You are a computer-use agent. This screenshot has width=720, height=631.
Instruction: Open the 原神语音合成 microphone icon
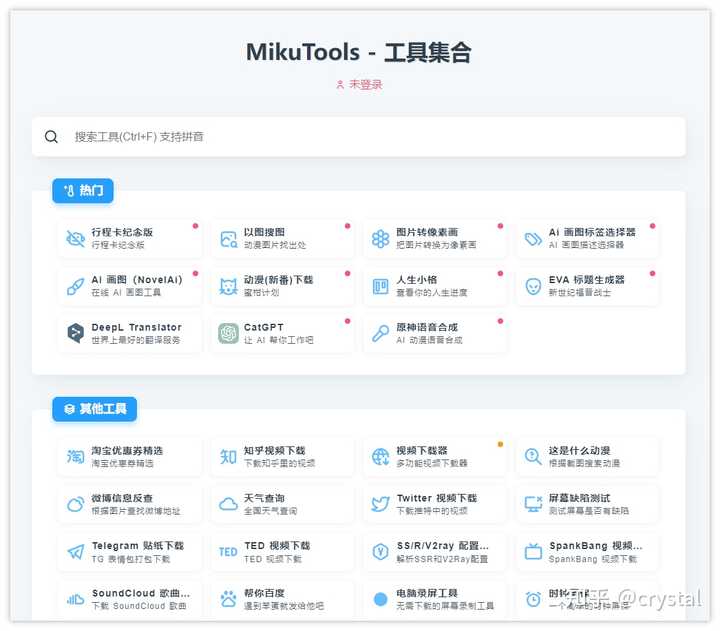pos(381,333)
